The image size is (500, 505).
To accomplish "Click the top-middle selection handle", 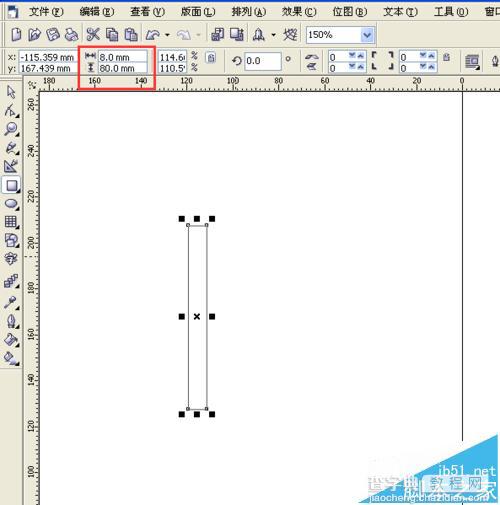I will (x=197, y=219).
